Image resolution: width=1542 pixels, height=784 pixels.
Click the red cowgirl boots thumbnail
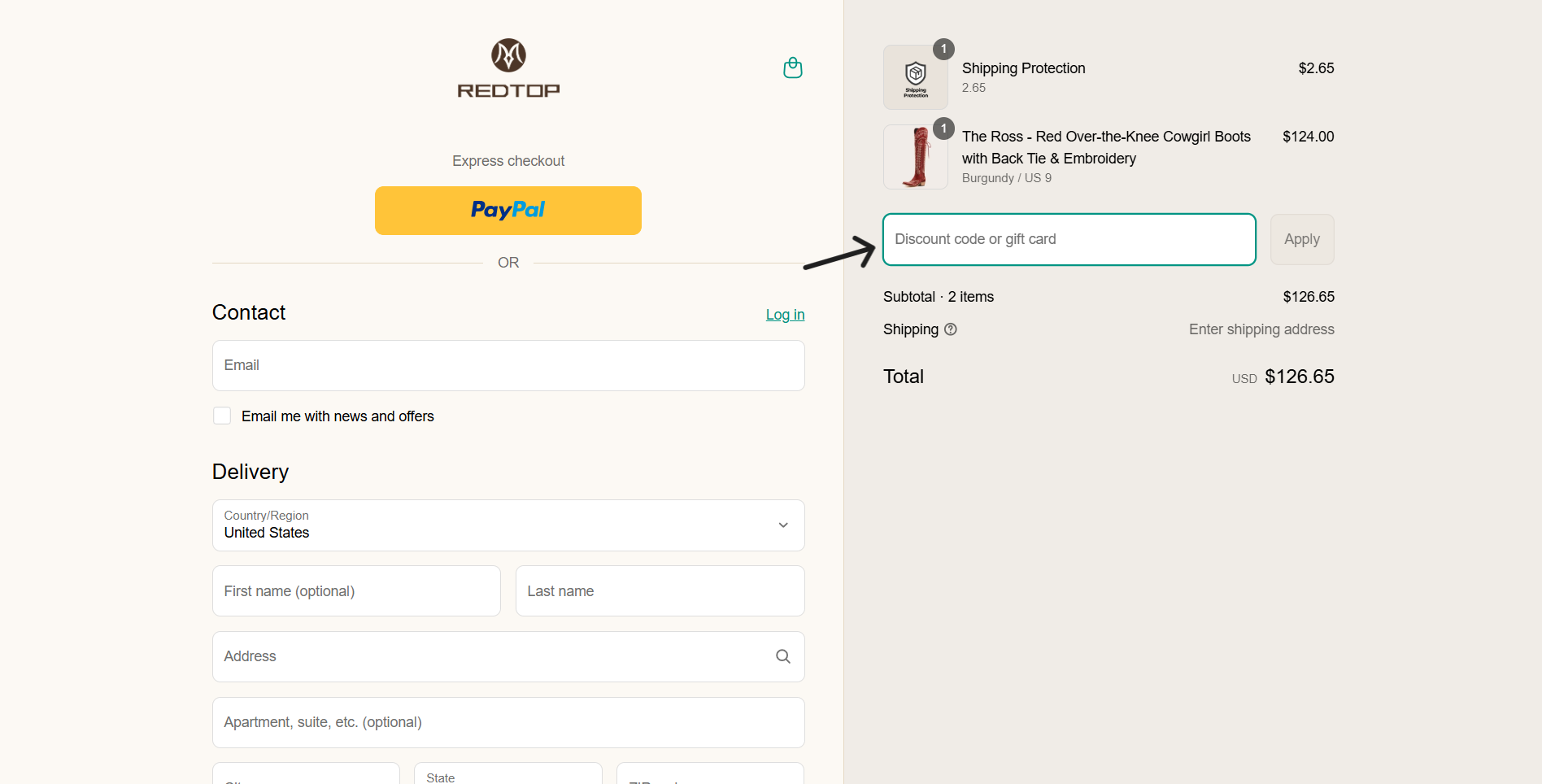(x=915, y=158)
